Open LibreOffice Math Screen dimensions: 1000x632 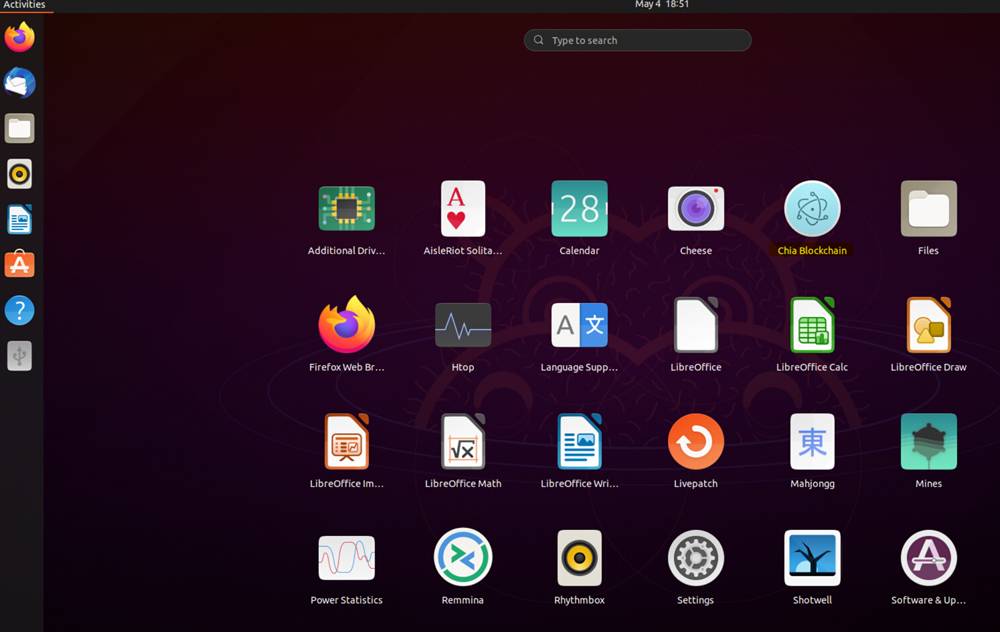pyautogui.click(x=462, y=442)
